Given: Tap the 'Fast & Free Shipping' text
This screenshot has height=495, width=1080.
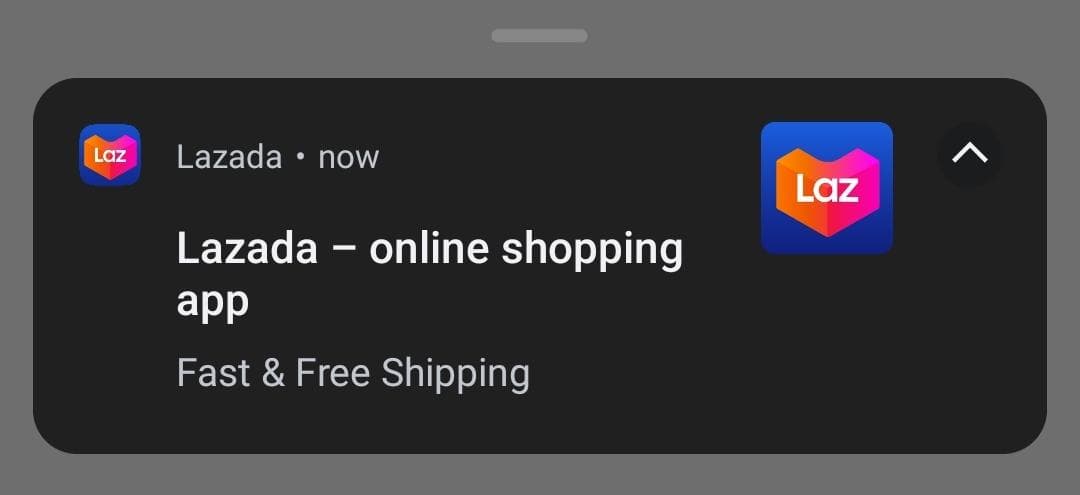Looking at the screenshot, I should [x=353, y=373].
